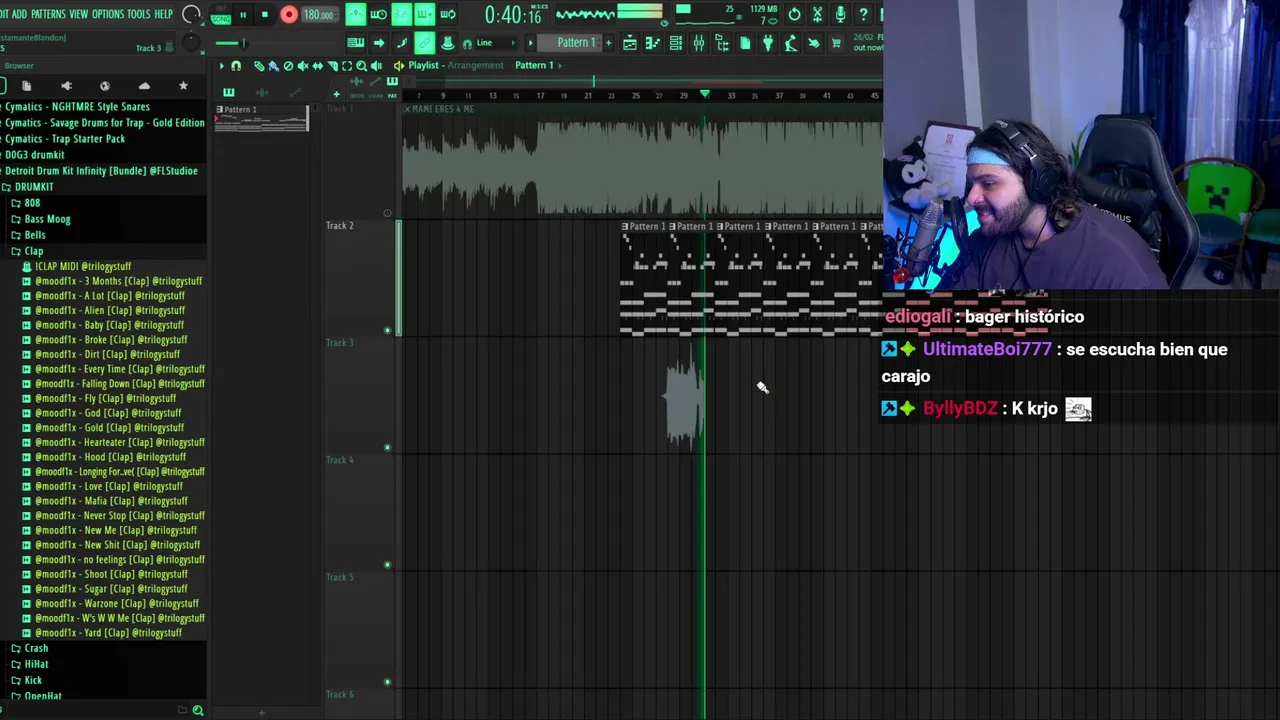Open the TOOLS menu
The image size is (1280, 720).
pos(138,14)
